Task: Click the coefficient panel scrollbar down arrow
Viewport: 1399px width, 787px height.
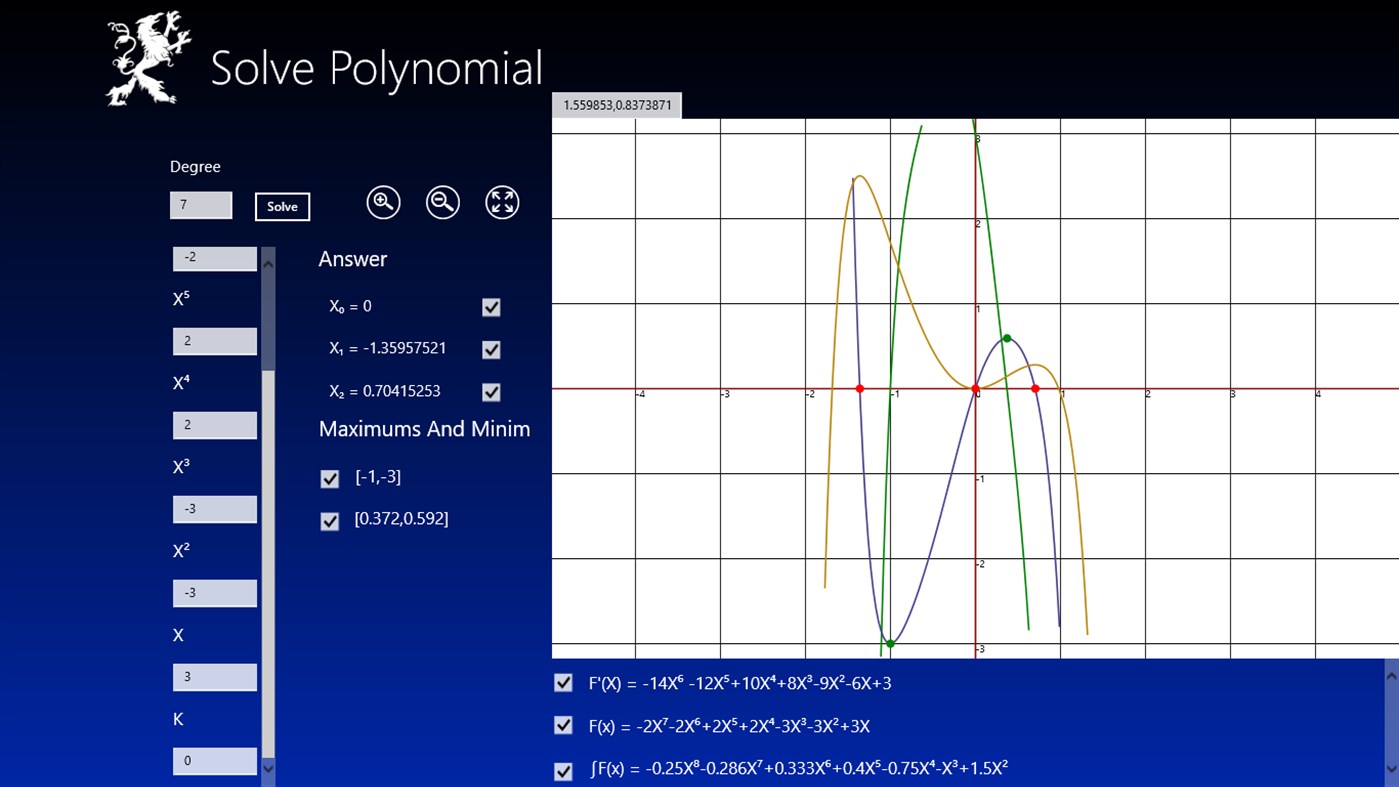Action: pos(267,769)
